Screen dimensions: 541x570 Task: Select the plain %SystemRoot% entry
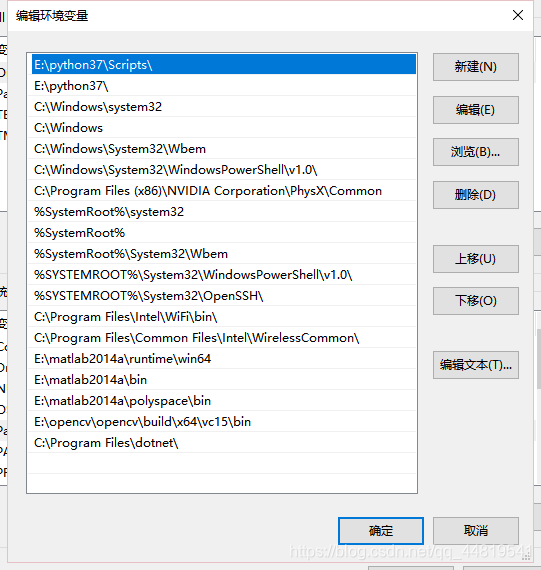tap(222, 233)
